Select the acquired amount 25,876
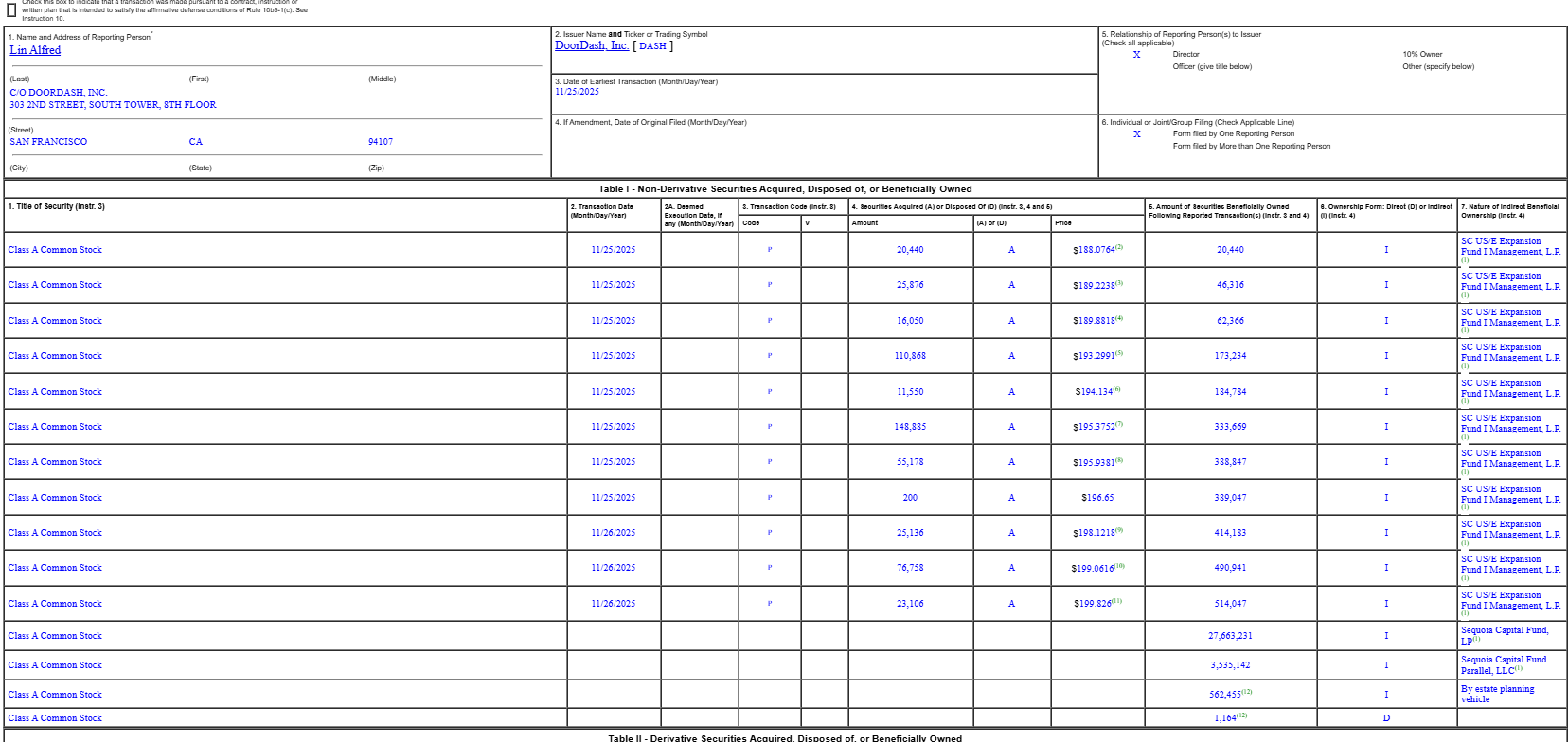1568x742 pixels. (910, 285)
